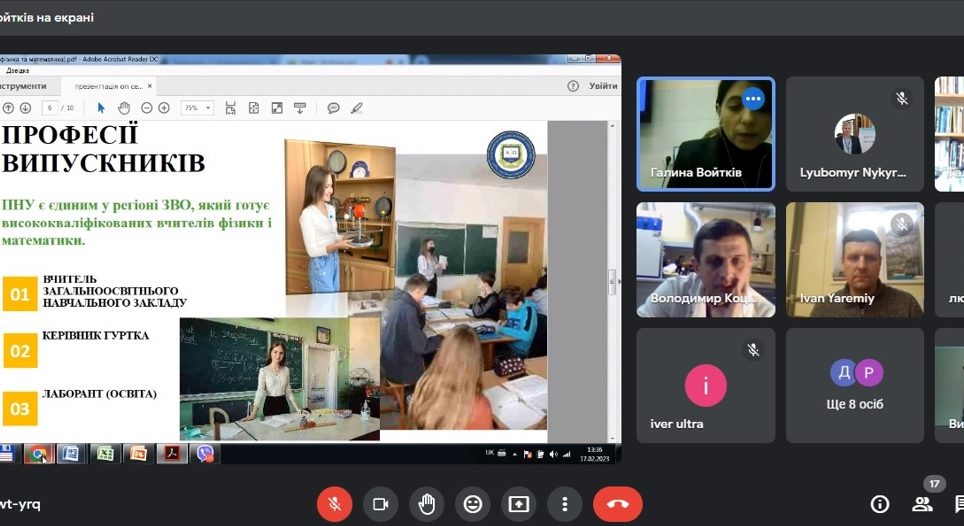Open options on Галина Войтків's video tile
The width and height of the screenshot is (964, 526).
coord(753,98)
